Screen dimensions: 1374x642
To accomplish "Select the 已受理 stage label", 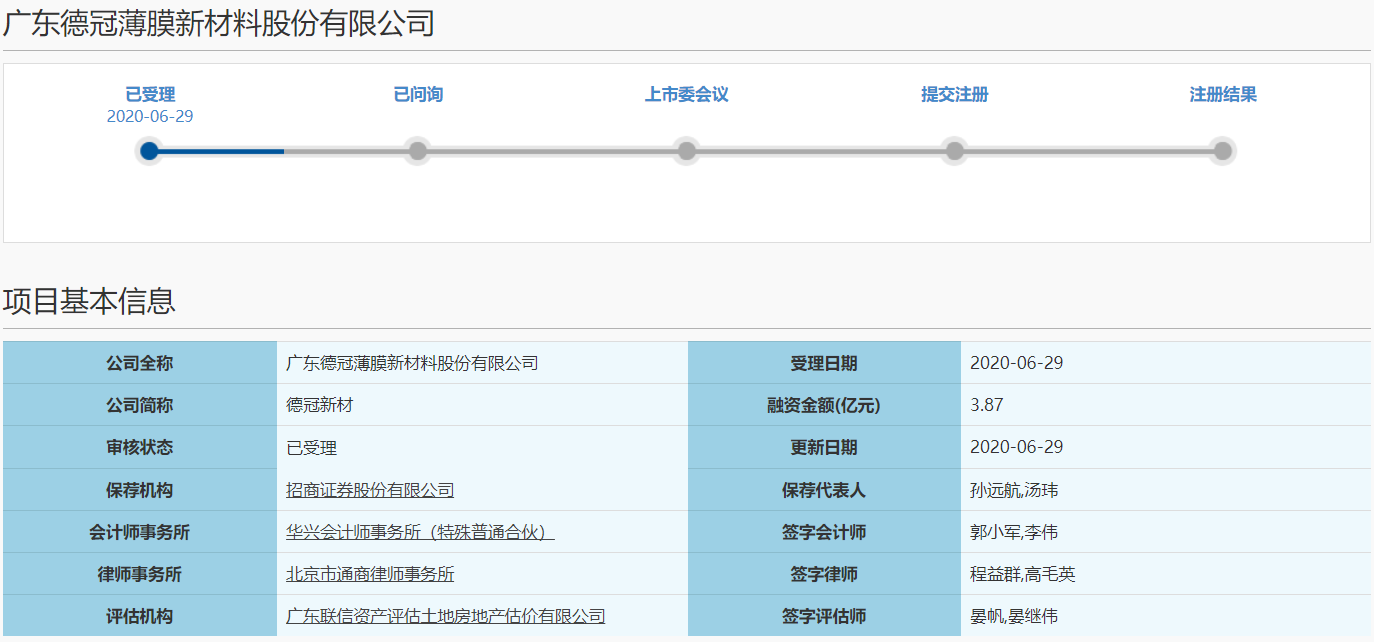I will coord(150,94).
